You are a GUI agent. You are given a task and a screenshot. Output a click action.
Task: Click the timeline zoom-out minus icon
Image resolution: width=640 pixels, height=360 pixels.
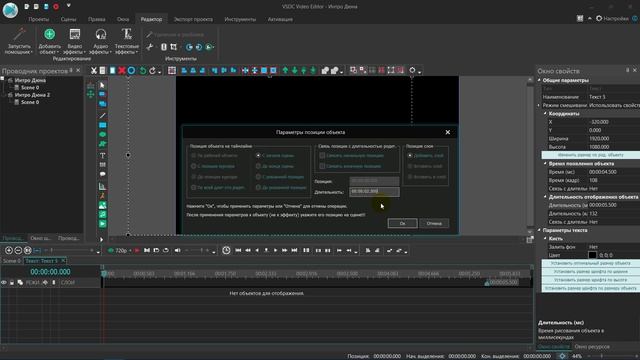[18, 250]
